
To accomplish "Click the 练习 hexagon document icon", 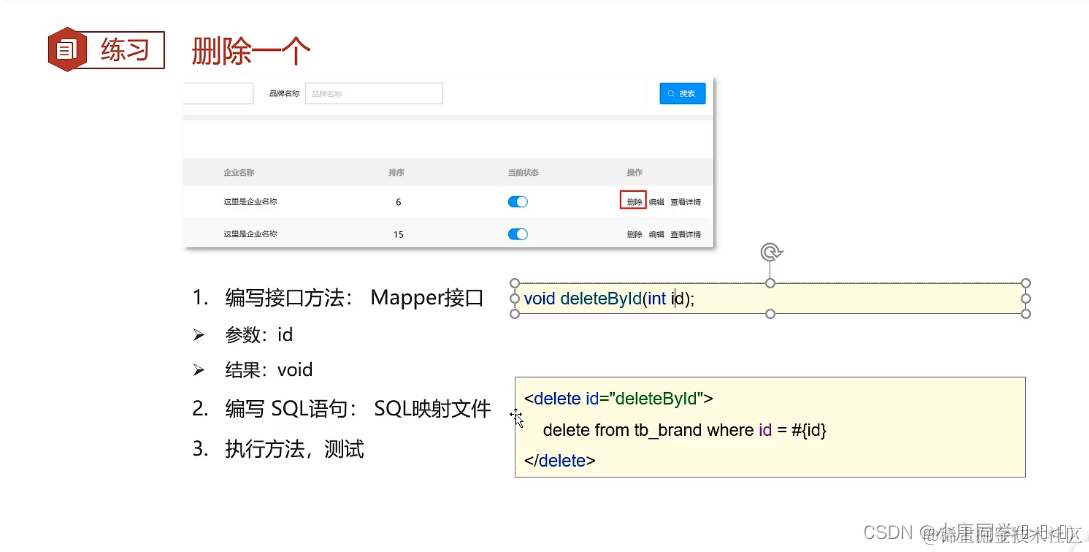I will coord(67,49).
